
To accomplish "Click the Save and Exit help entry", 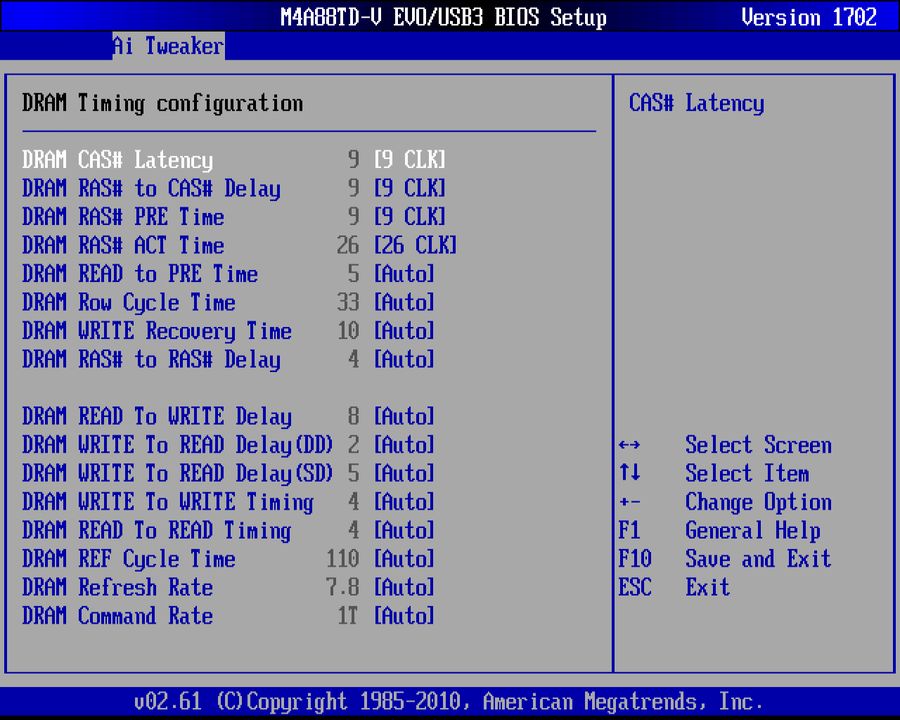I will (x=758, y=560).
